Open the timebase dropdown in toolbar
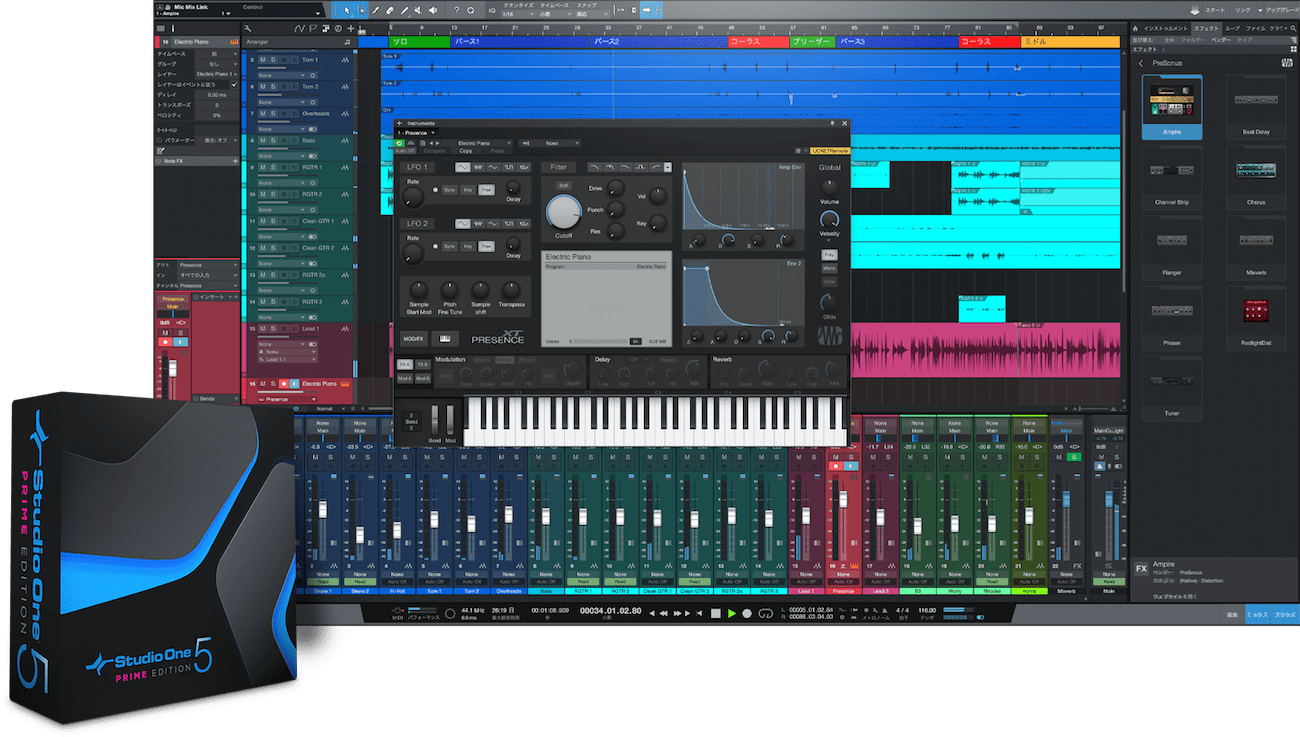1300x737 pixels. (555, 14)
